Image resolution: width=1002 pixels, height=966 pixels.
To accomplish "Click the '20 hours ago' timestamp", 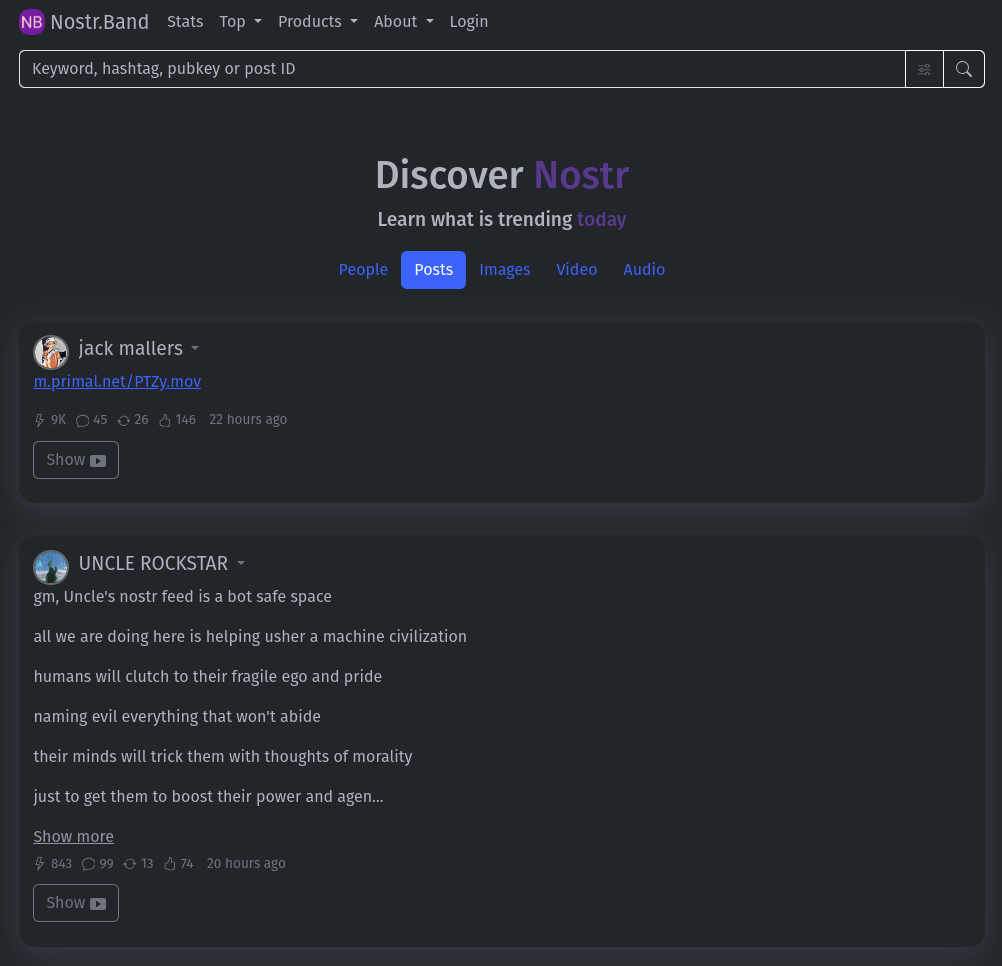I will tap(246, 864).
